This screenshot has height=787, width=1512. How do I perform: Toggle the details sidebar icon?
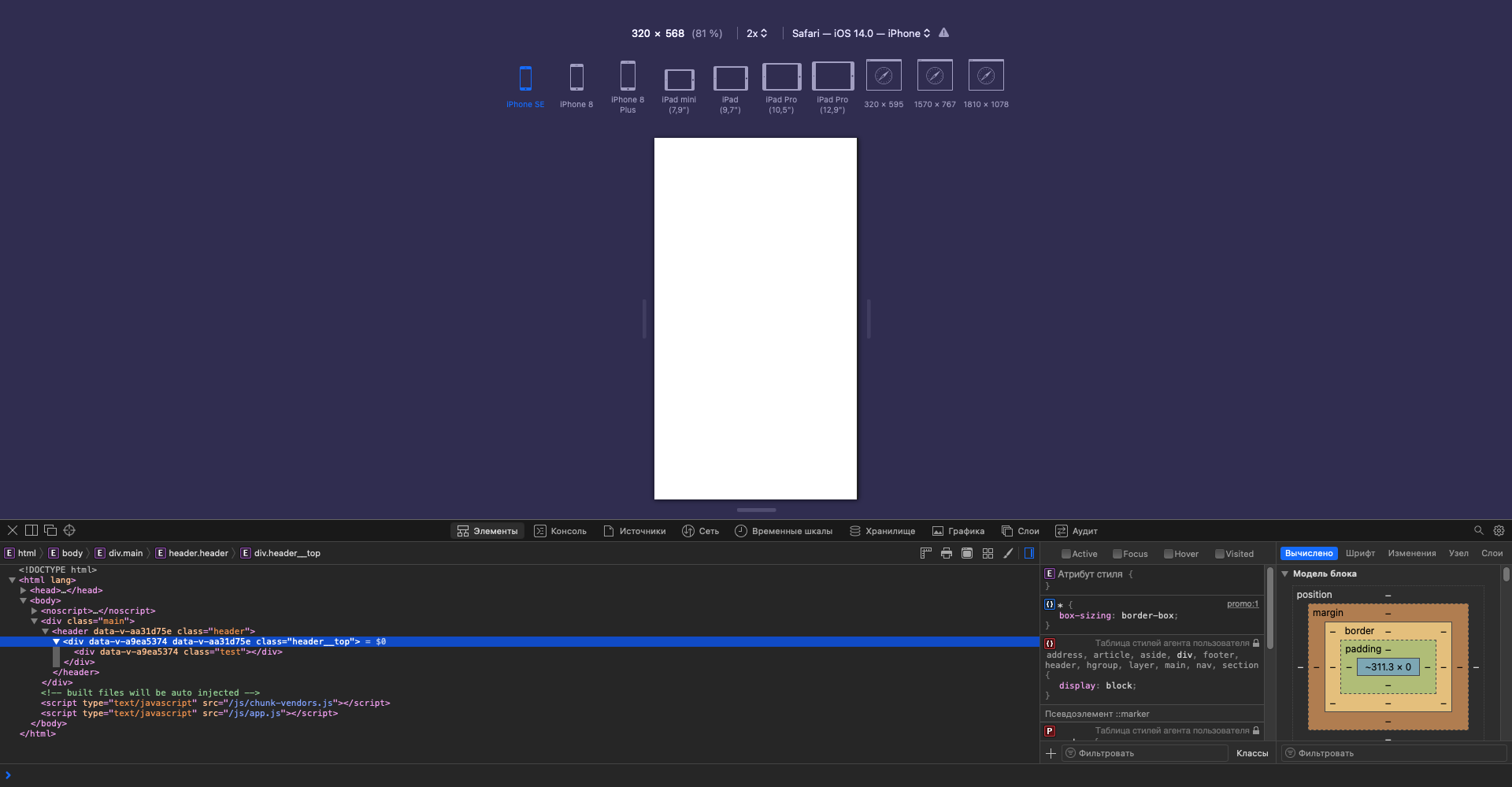point(1028,553)
